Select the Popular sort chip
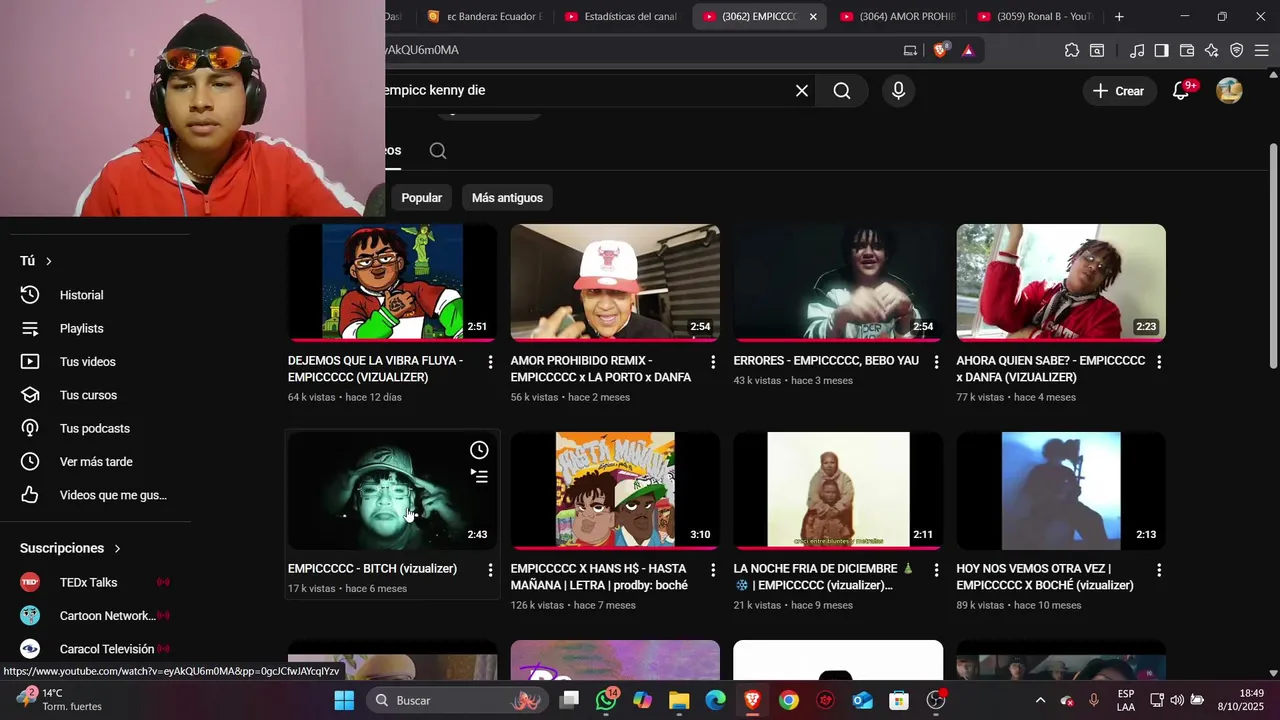Image resolution: width=1280 pixels, height=720 pixels. click(422, 198)
